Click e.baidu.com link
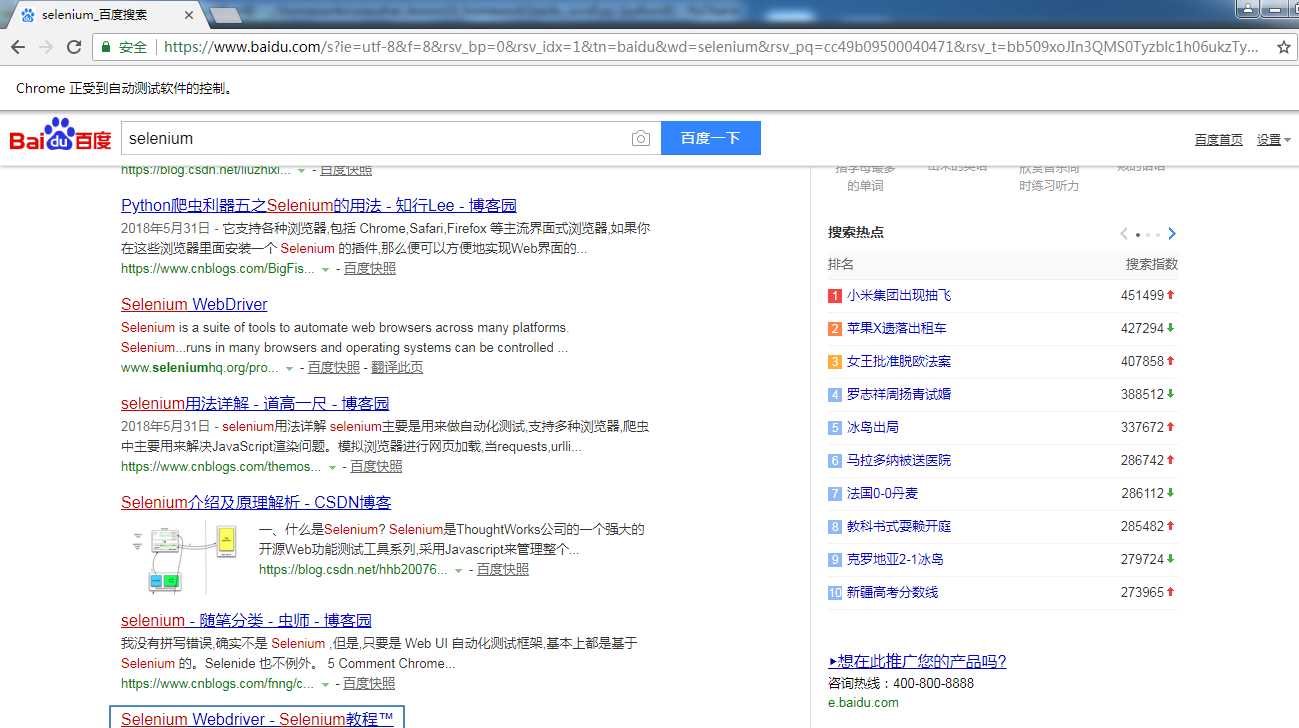The height and width of the screenshot is (728, 1299). (863, 702)
